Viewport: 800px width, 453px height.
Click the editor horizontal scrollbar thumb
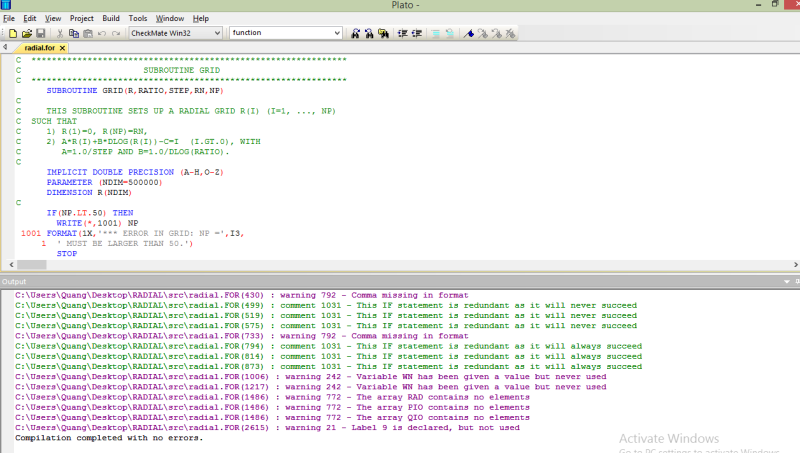pos(32,265)
